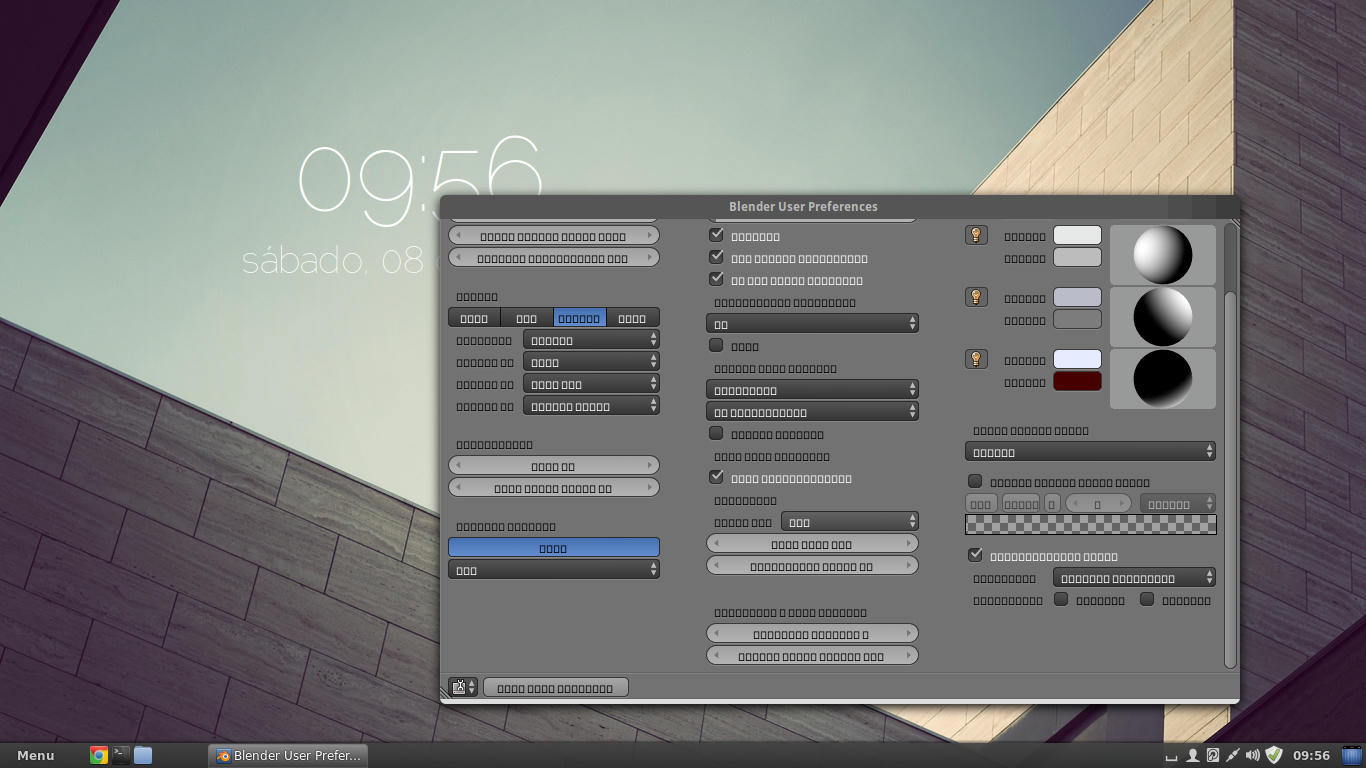The width and height of the screenshot is (1366, 768).
Task: Open the MultiSample dropdown below the draw method
Action: tap(812, 412)
